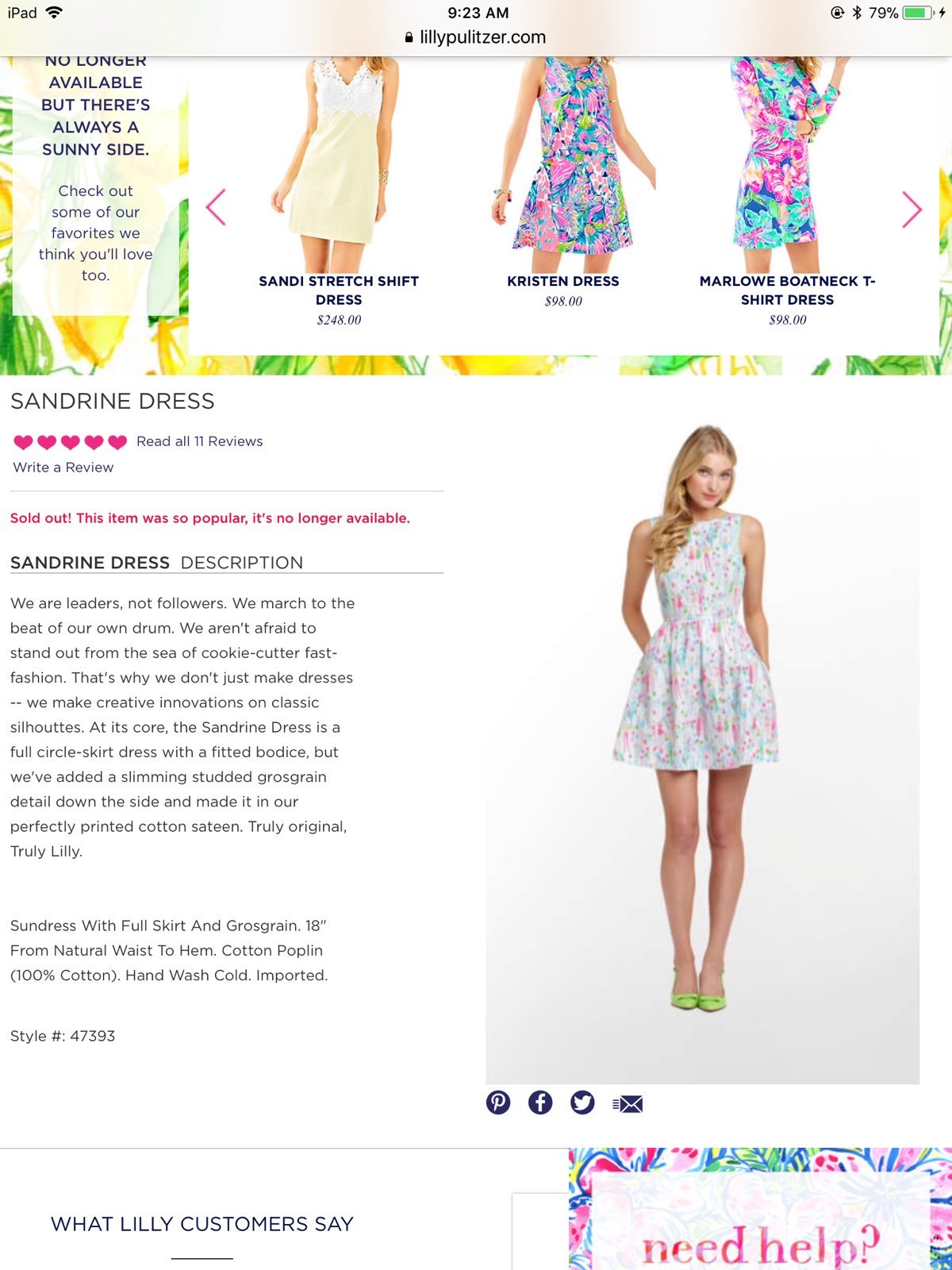
Task: Share the dress on Pinterest
Action: [x=498, y=1102]
